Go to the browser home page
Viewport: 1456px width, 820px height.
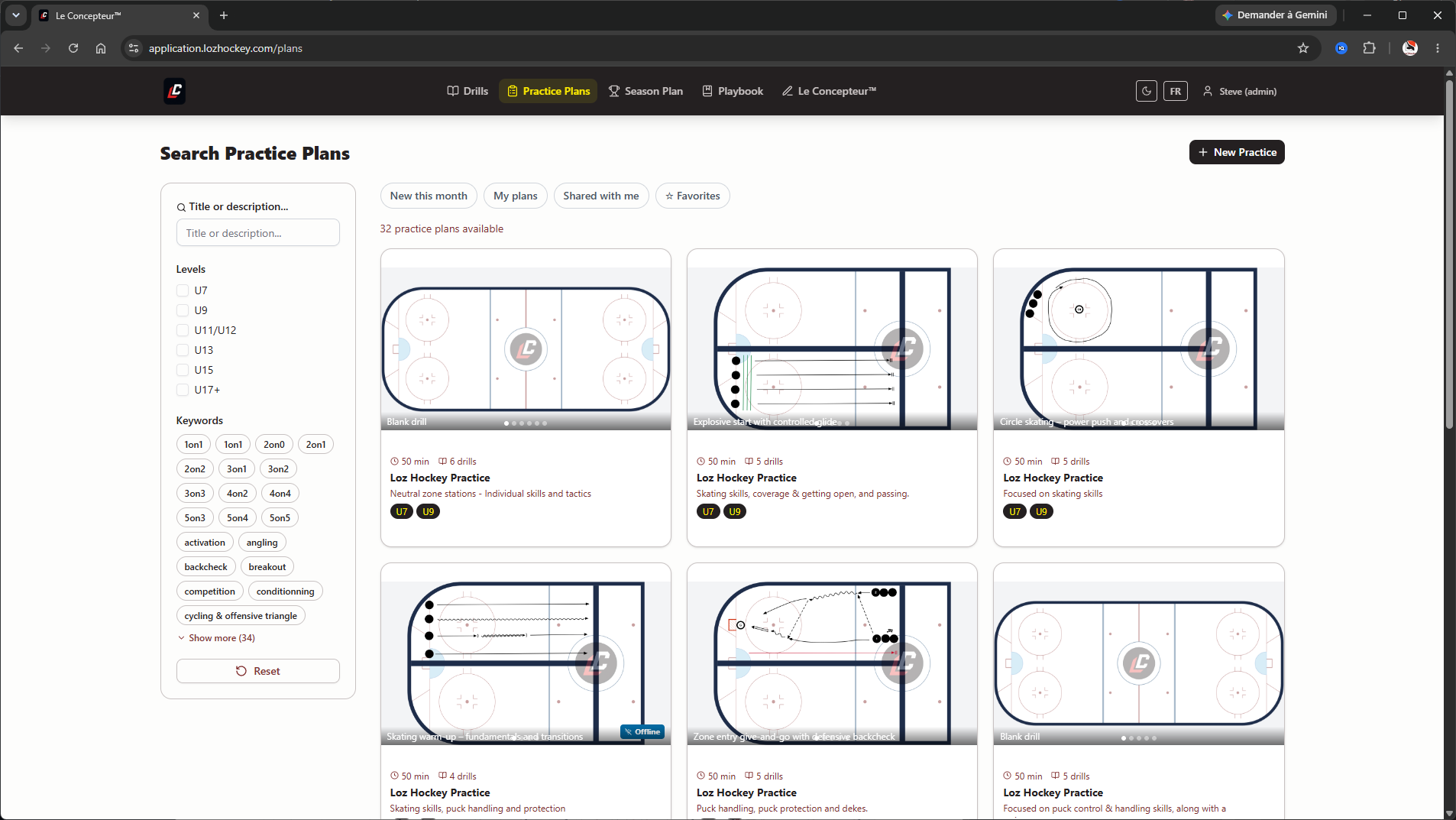(101, 48)
